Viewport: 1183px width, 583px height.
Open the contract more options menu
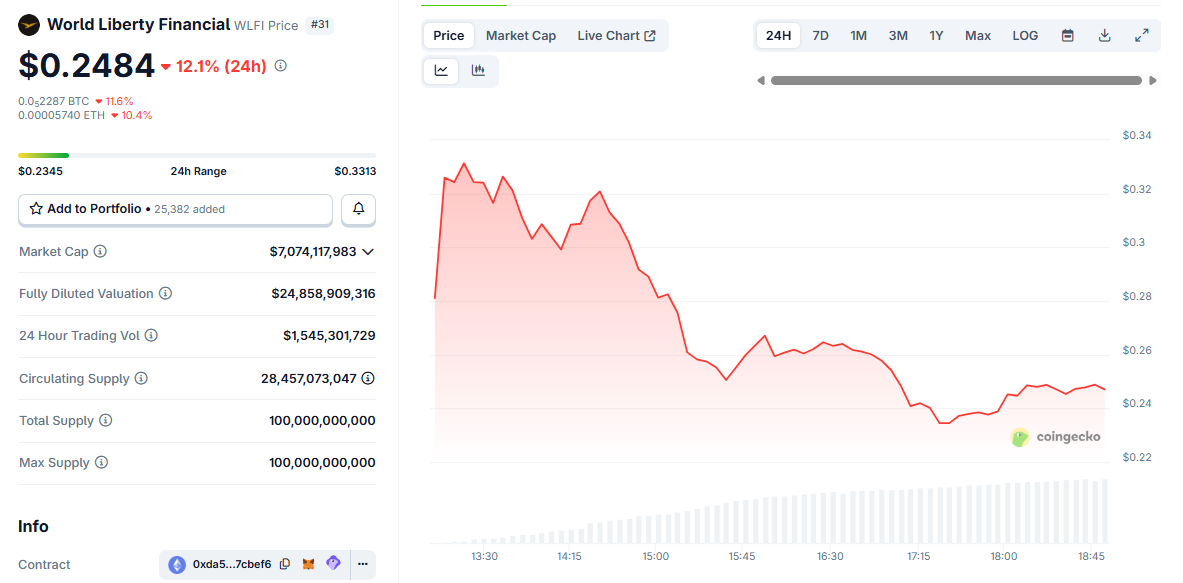click(x=362, y=564)
